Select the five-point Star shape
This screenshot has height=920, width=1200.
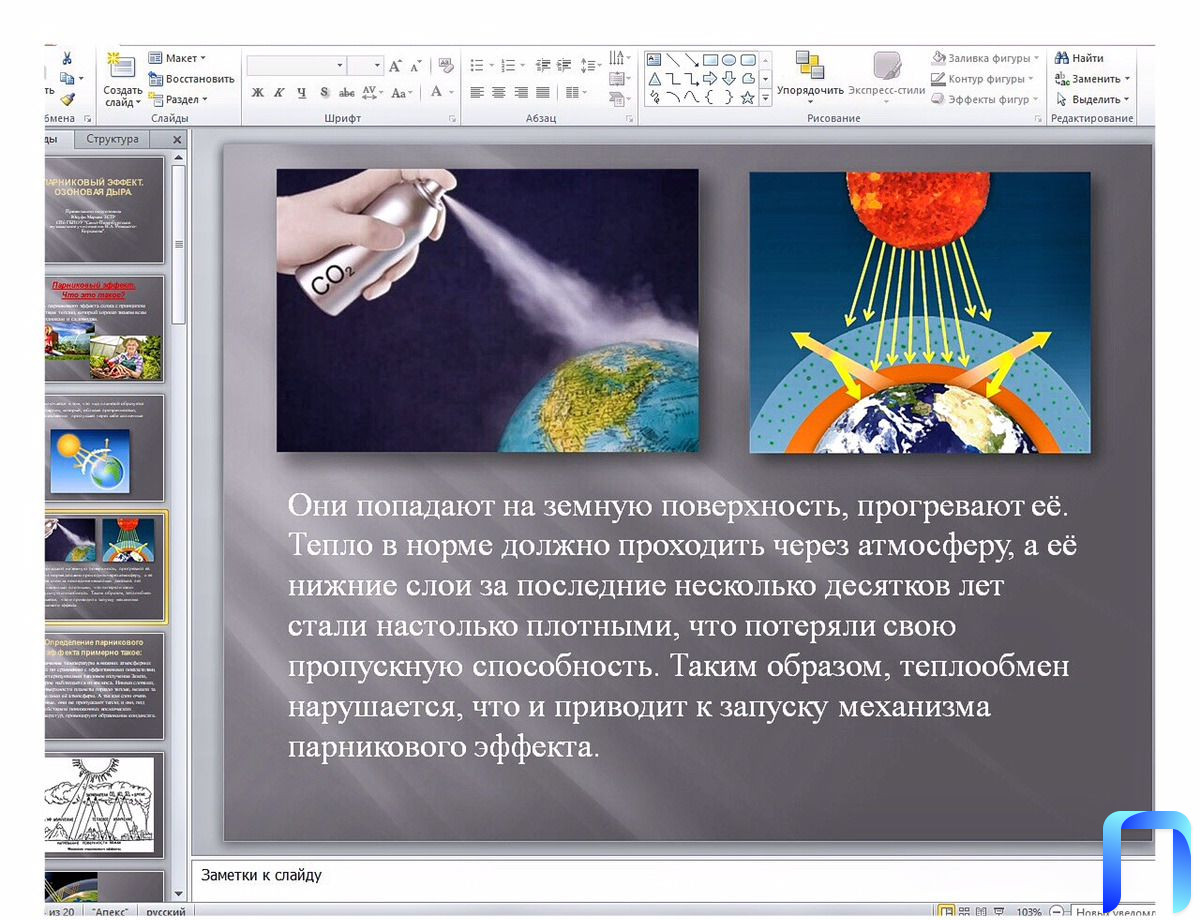pos(747,97)
